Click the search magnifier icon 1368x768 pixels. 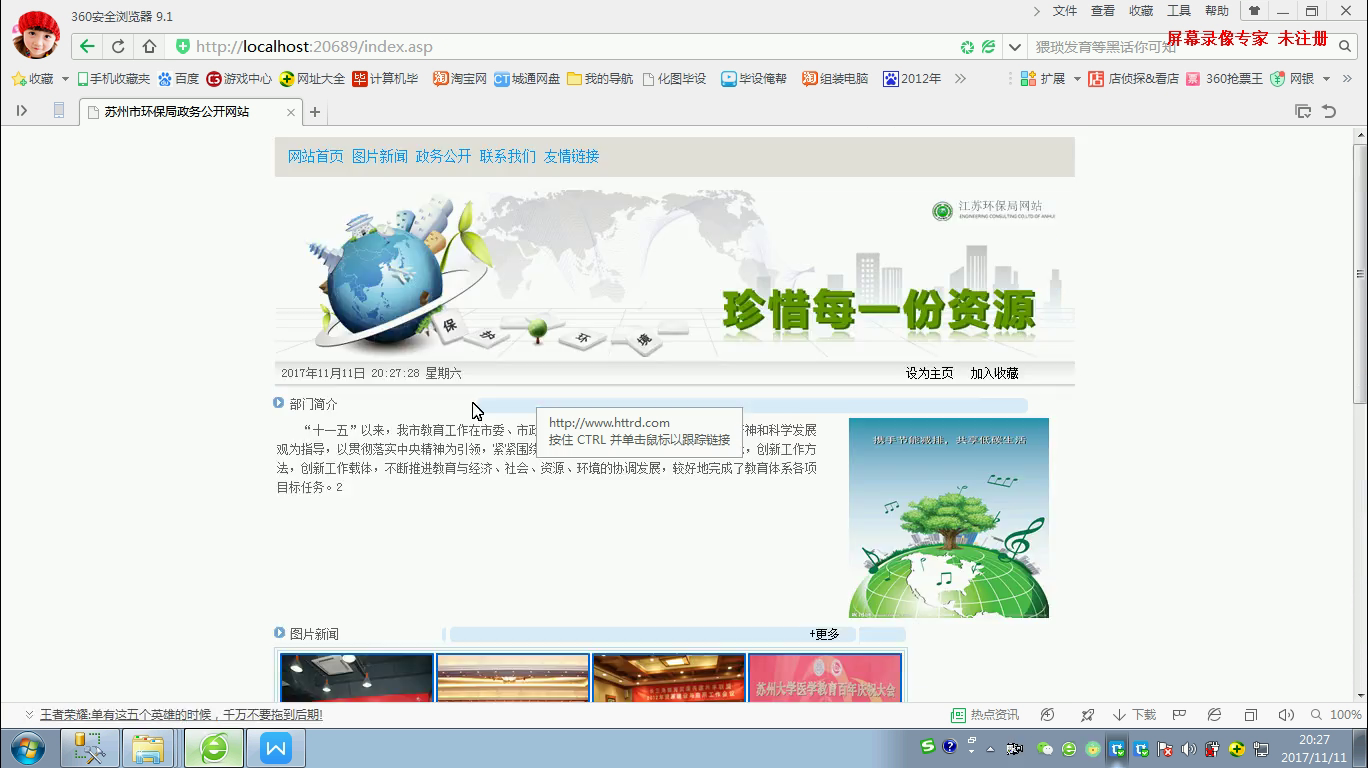(x=1345, y=47)
